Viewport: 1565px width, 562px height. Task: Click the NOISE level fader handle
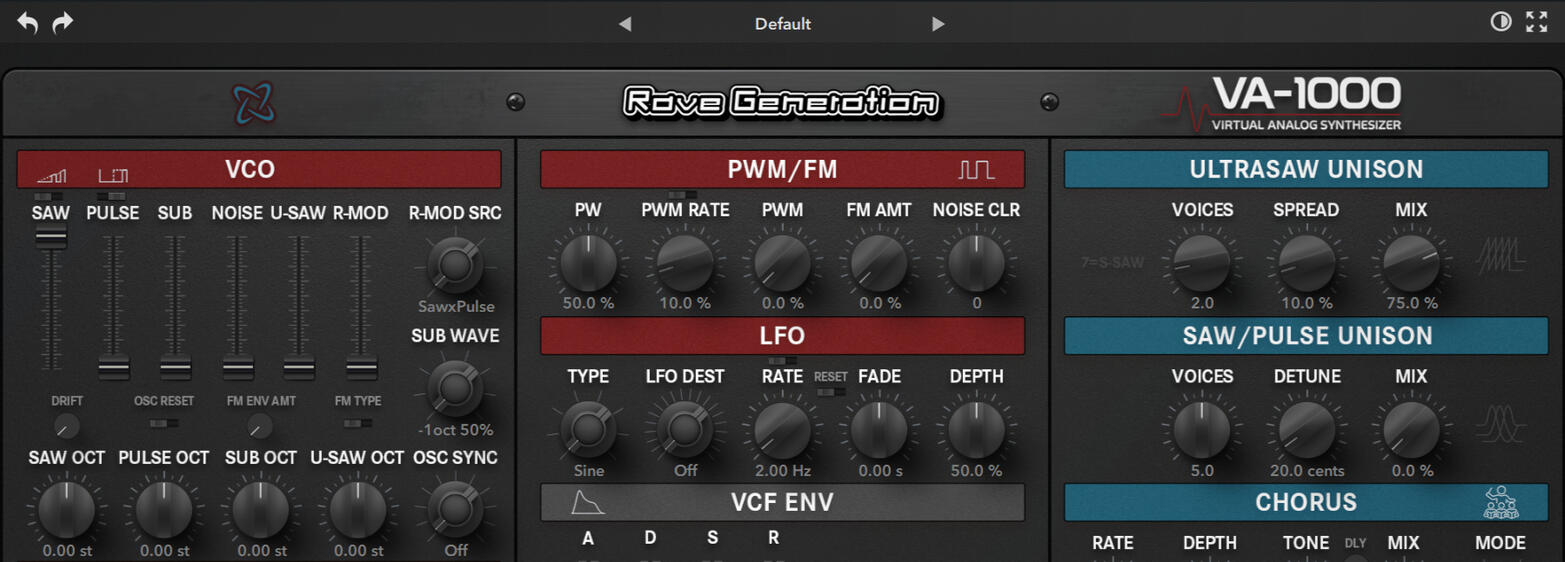[237, 368]
